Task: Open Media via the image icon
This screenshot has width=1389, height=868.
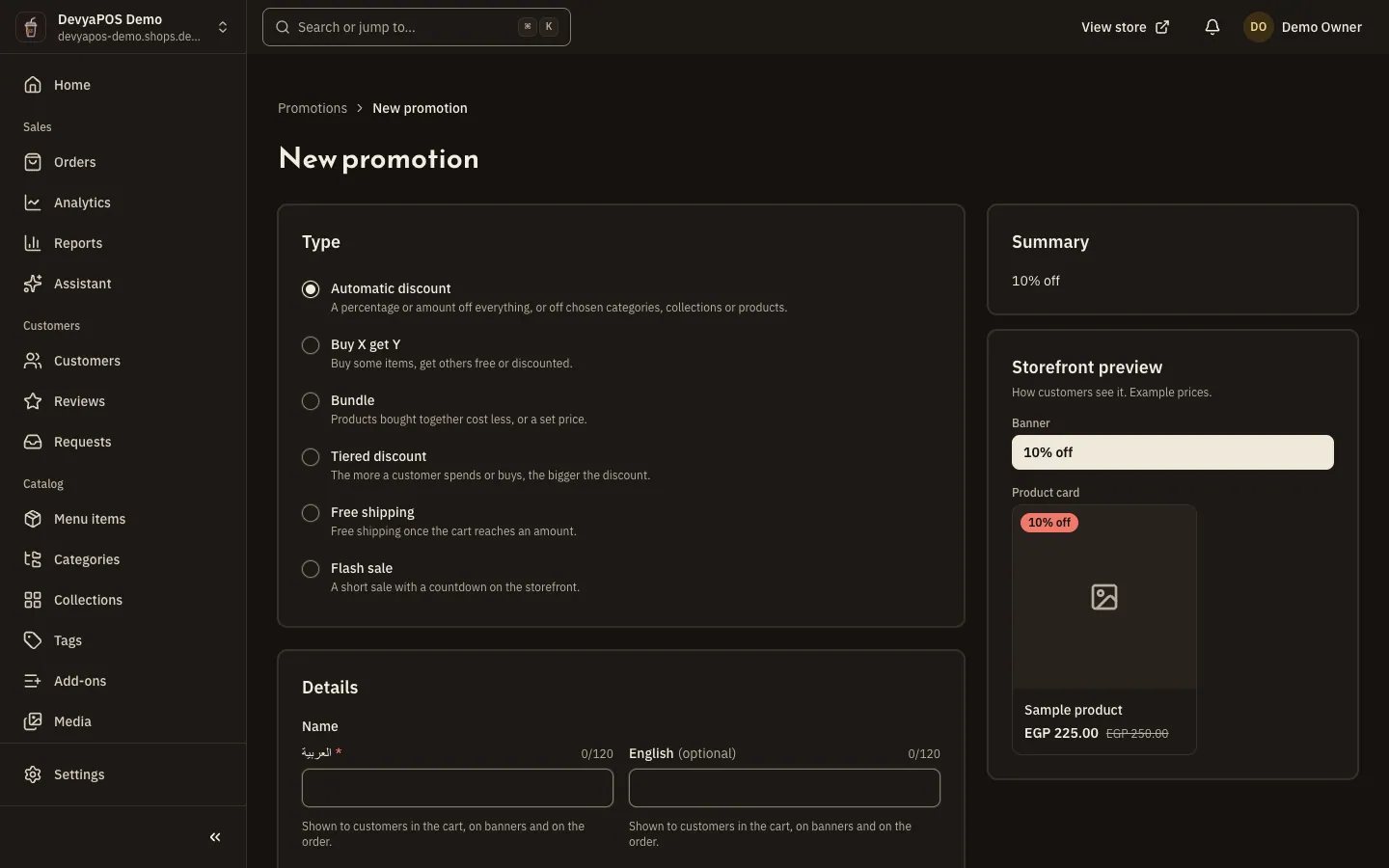Action: pyautogui.click(x=33, y=721)
